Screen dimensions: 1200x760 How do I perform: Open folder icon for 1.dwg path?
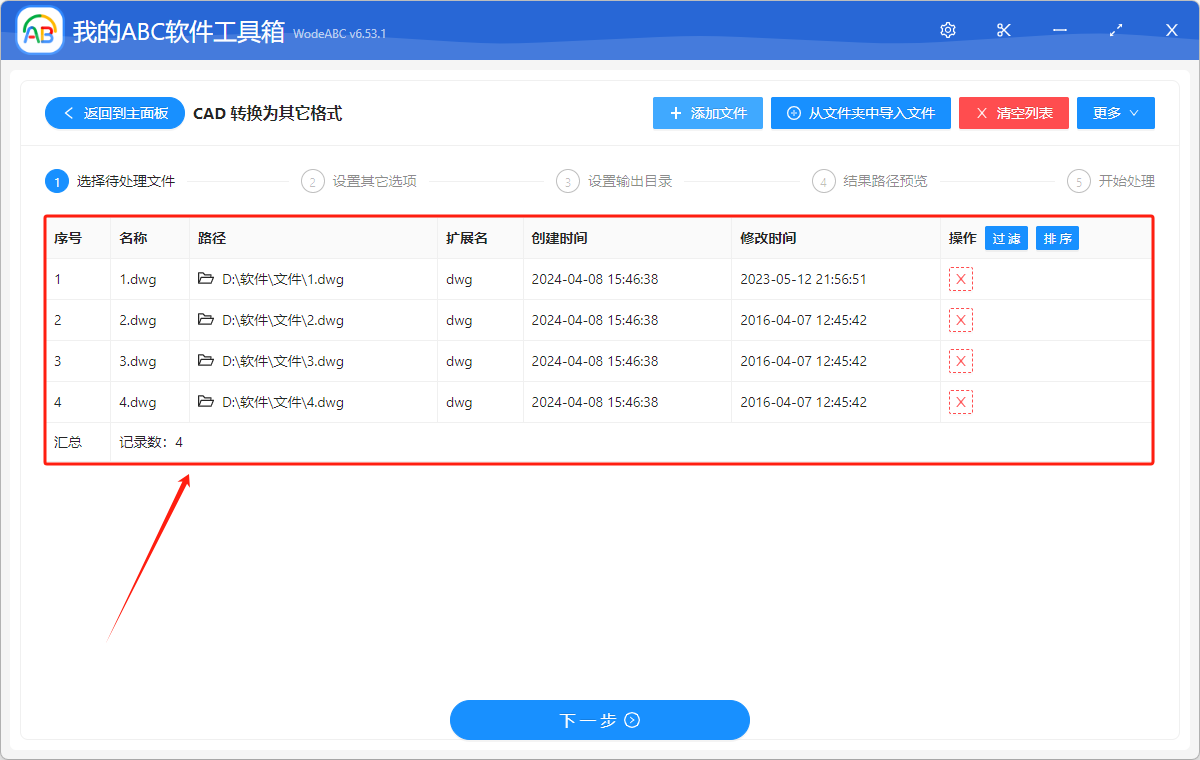tap(206, 280)
